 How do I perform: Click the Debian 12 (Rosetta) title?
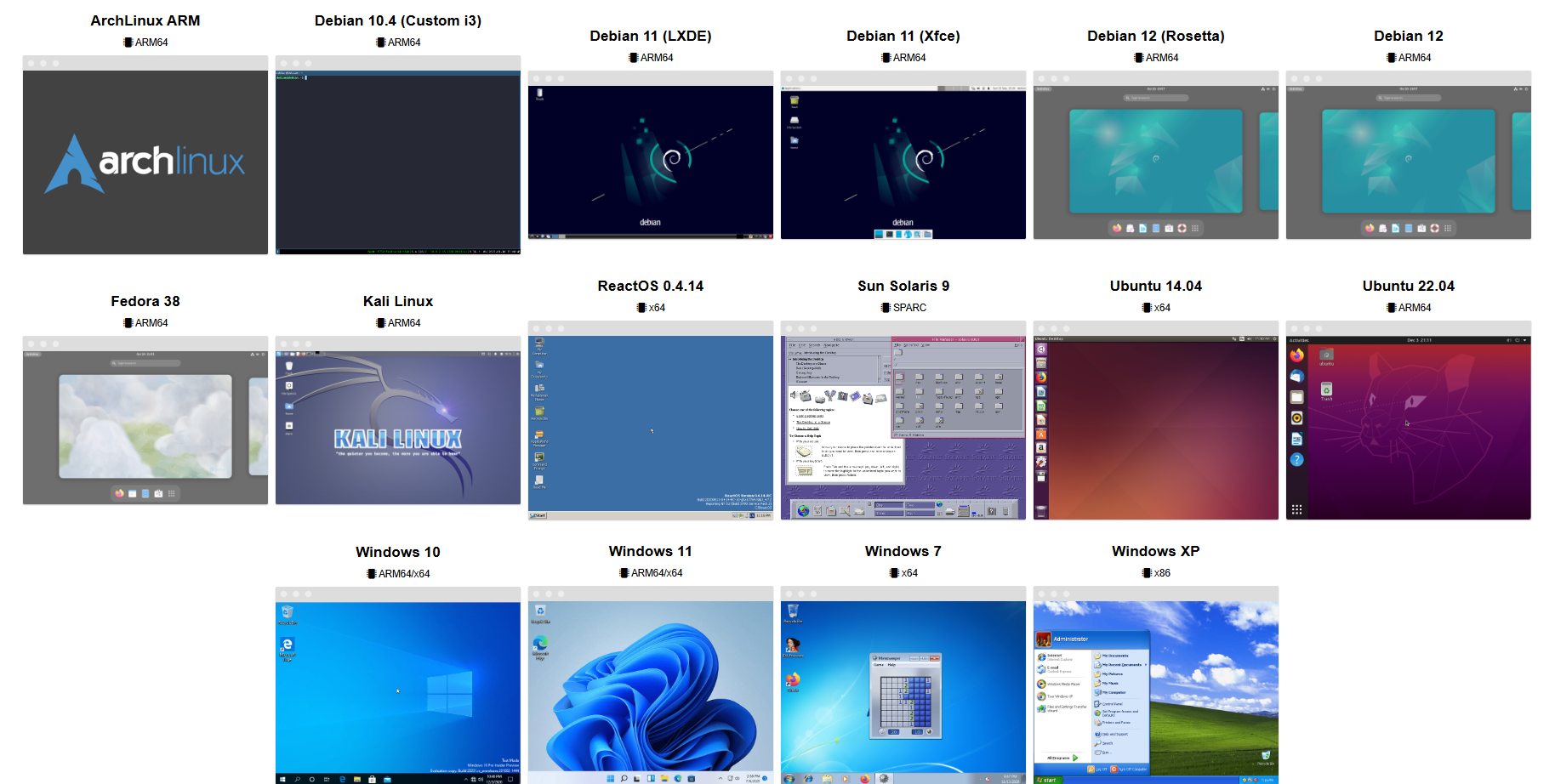1156,36
